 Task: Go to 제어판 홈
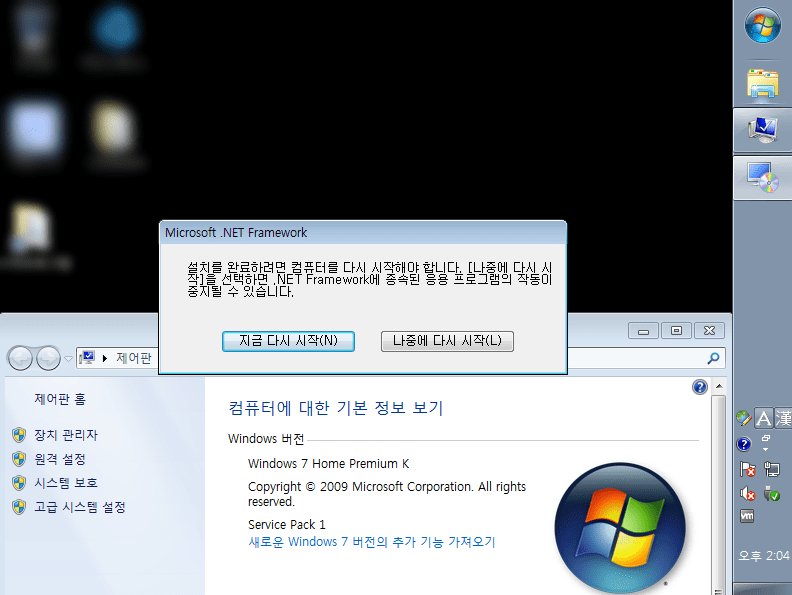pyautogui.click(x=60, y=399)
